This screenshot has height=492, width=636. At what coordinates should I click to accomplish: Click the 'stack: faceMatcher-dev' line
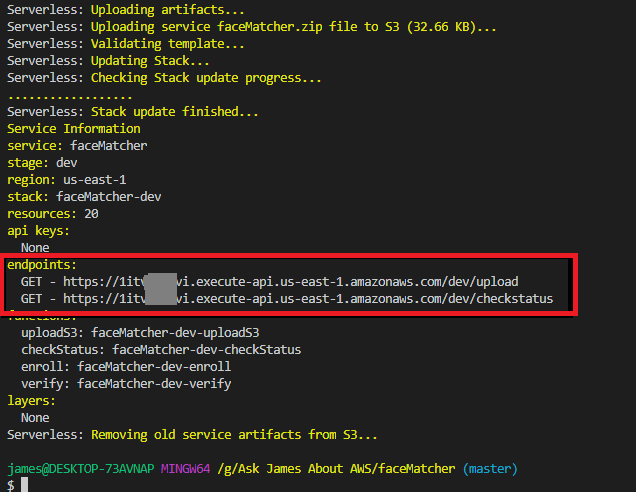pos(83,197)
